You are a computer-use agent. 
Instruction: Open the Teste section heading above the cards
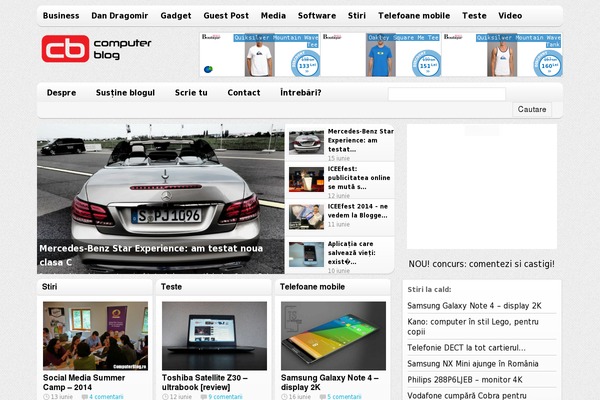click(171, 287)
